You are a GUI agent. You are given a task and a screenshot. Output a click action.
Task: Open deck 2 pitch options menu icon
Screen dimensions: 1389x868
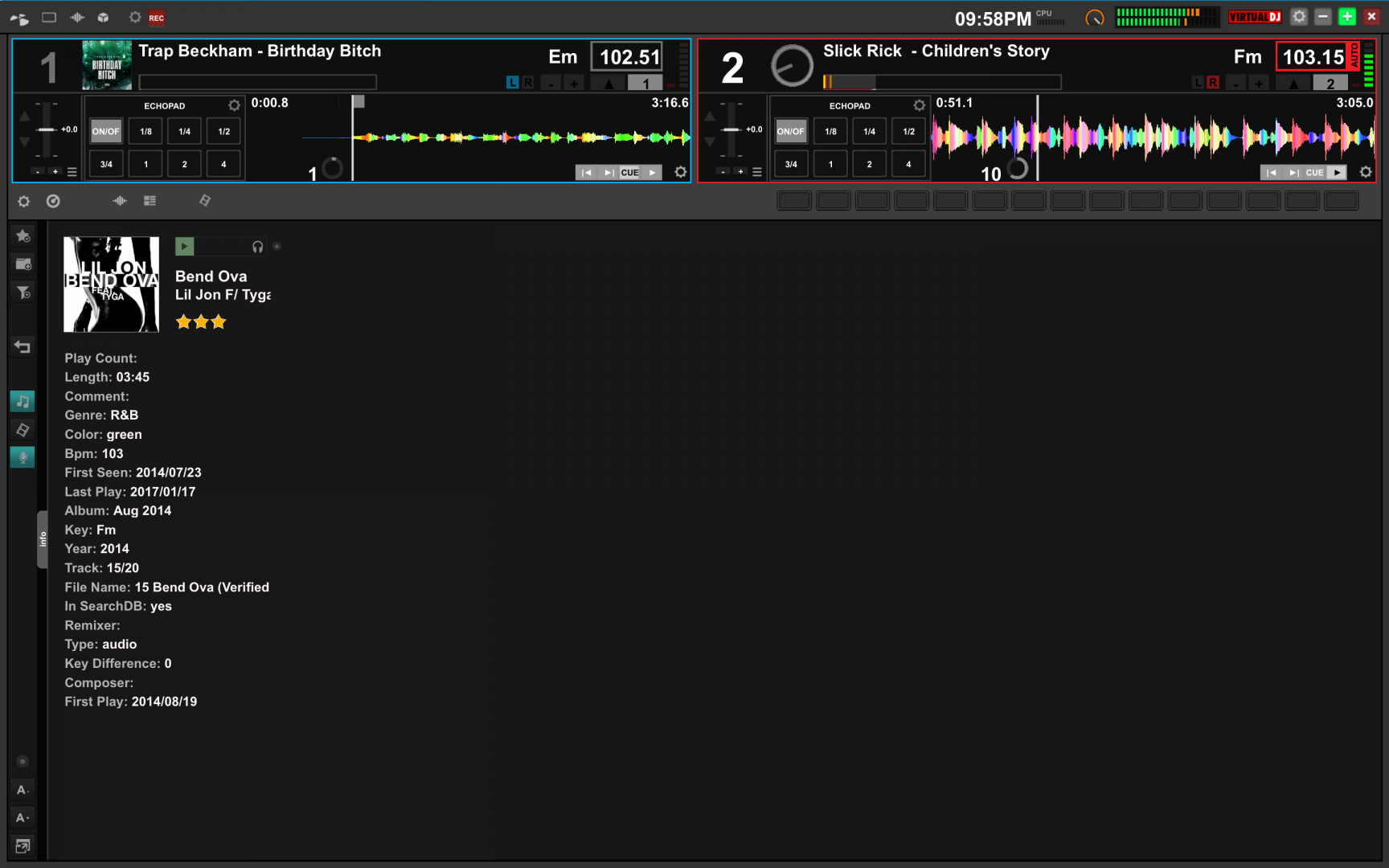[756, 172]
